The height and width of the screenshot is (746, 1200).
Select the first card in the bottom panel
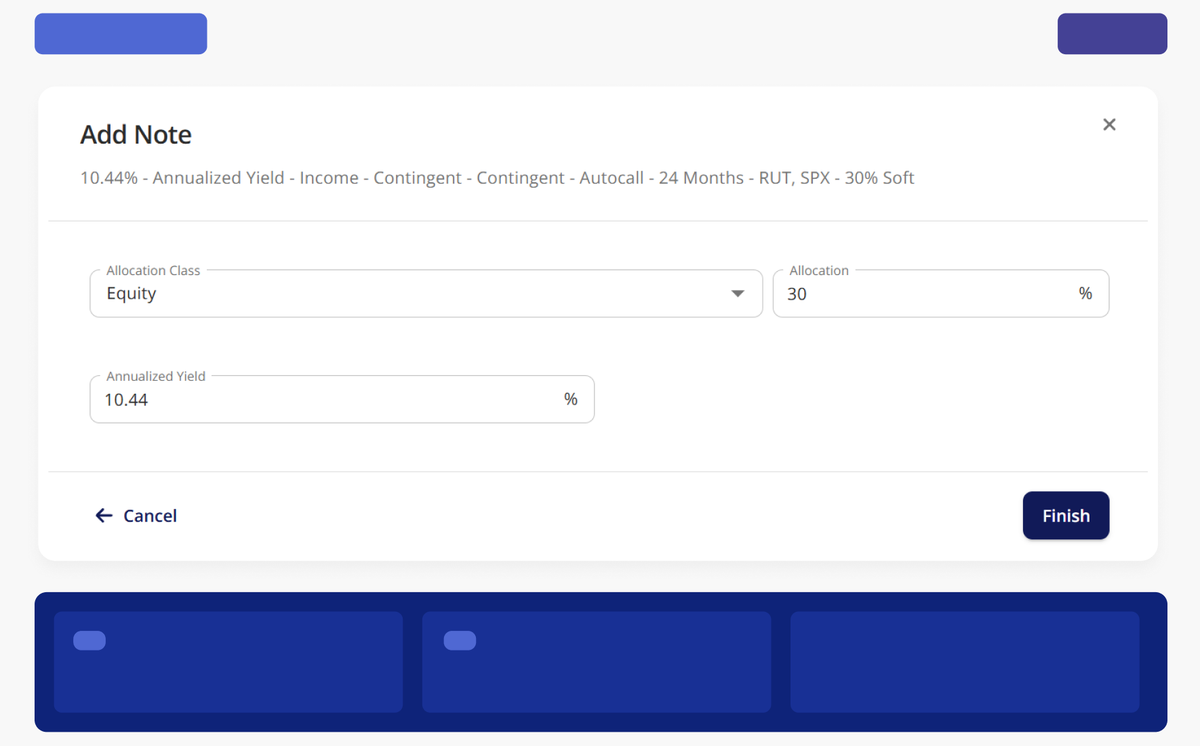point(228,662)
